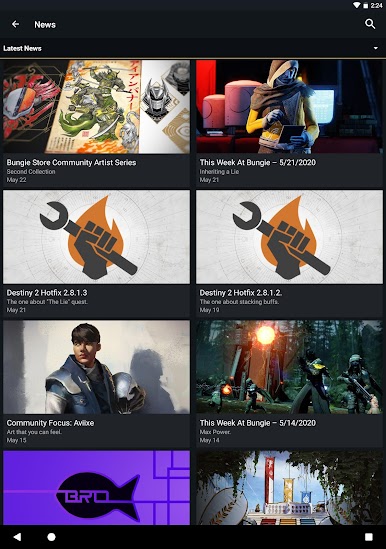Viewport: 386px width, 549px height.
Task: Tap the News page title
Action: (45, 25)
